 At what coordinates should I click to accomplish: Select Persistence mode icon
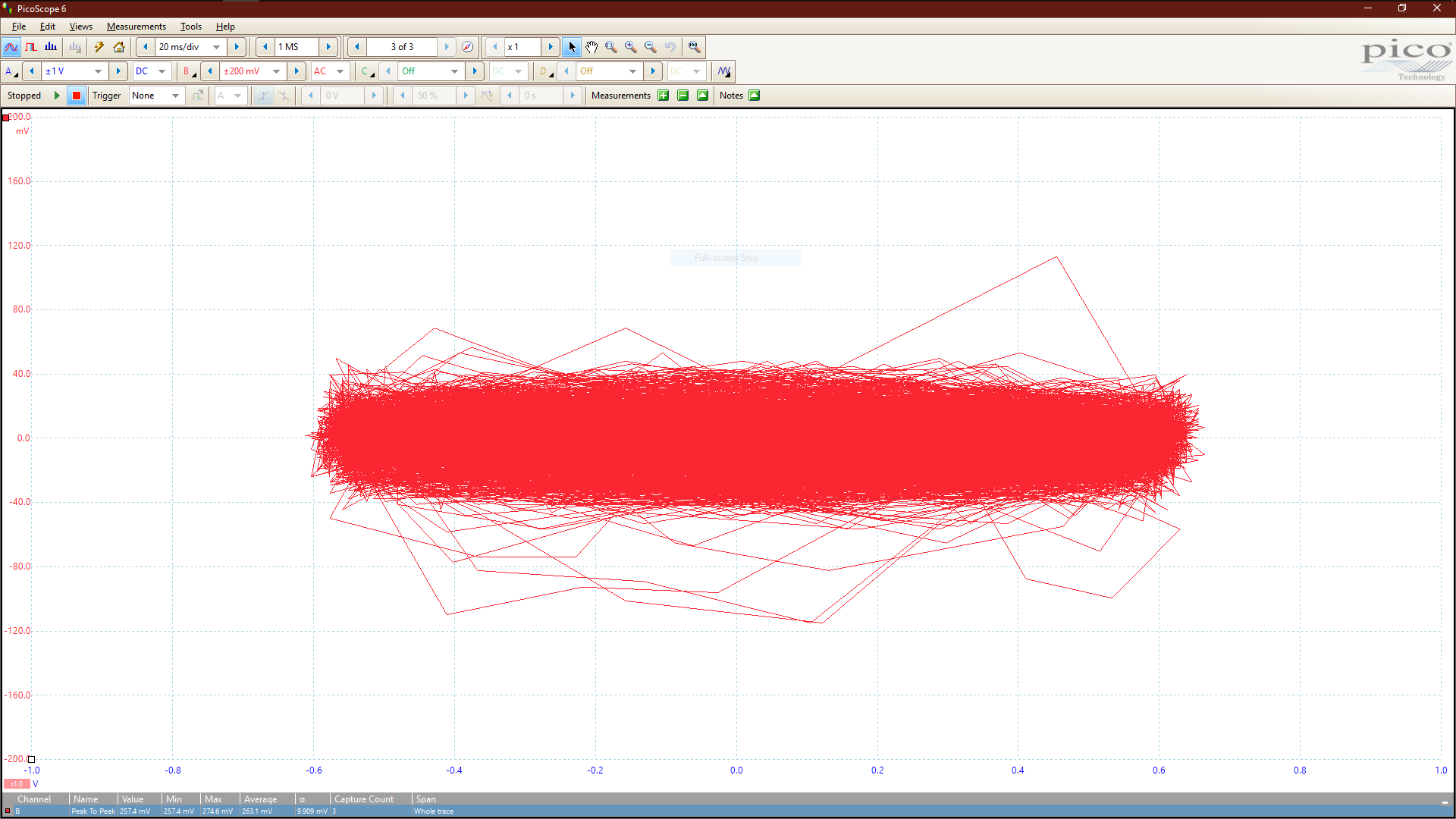(31, 47)
